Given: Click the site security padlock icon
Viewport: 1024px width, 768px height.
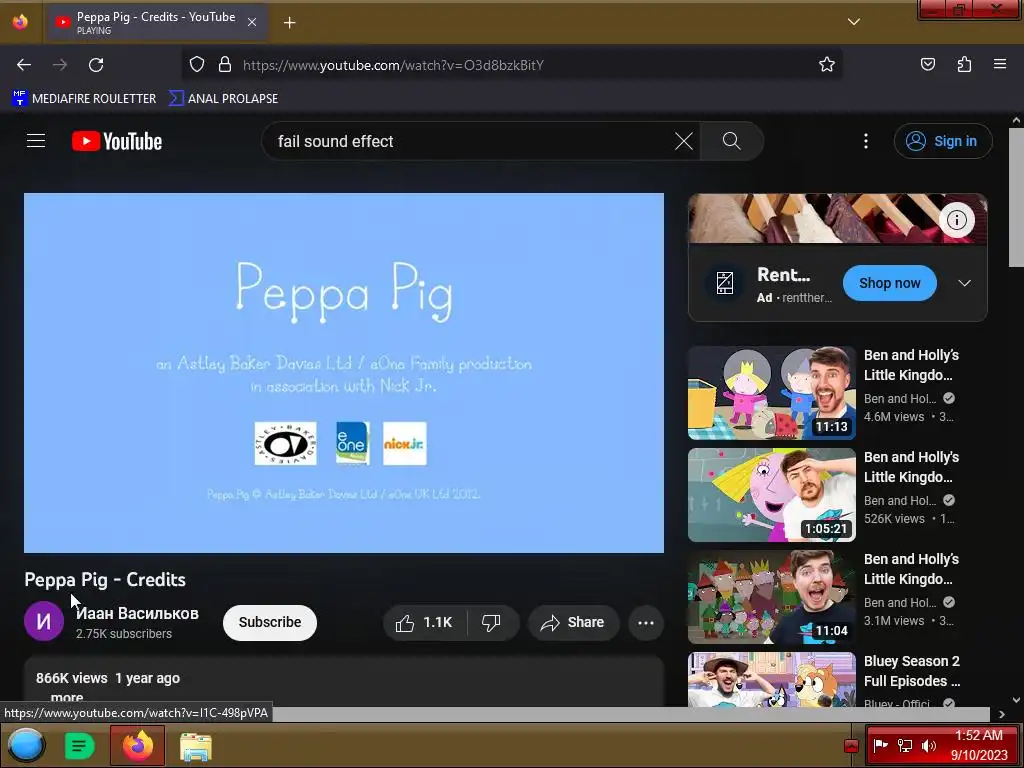Looking at the screenshot, I should coord(225,65).
